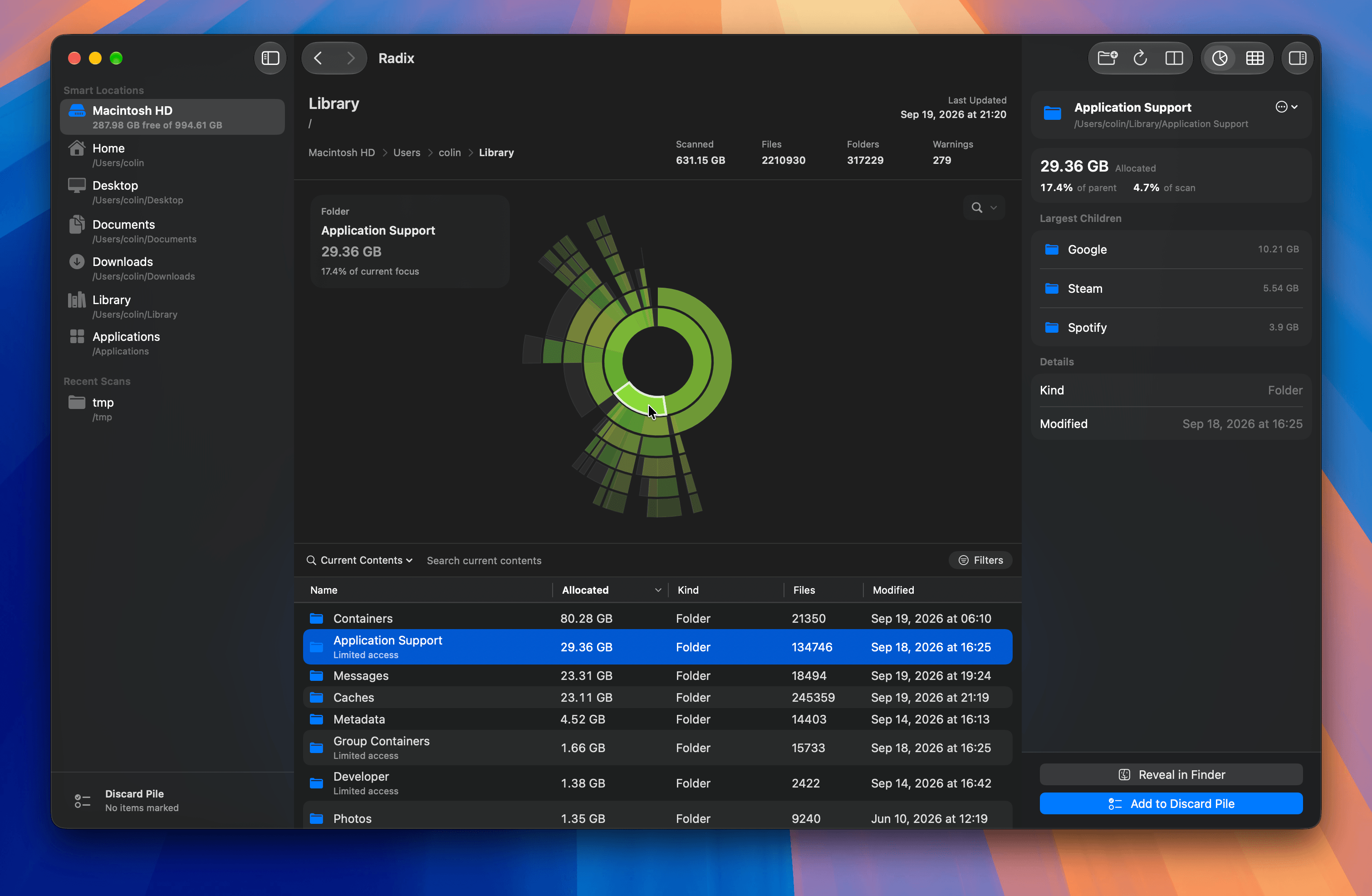1372x896 pixels.
Task: Open the tmp recent scan
Action: click(x=172, y=409)
